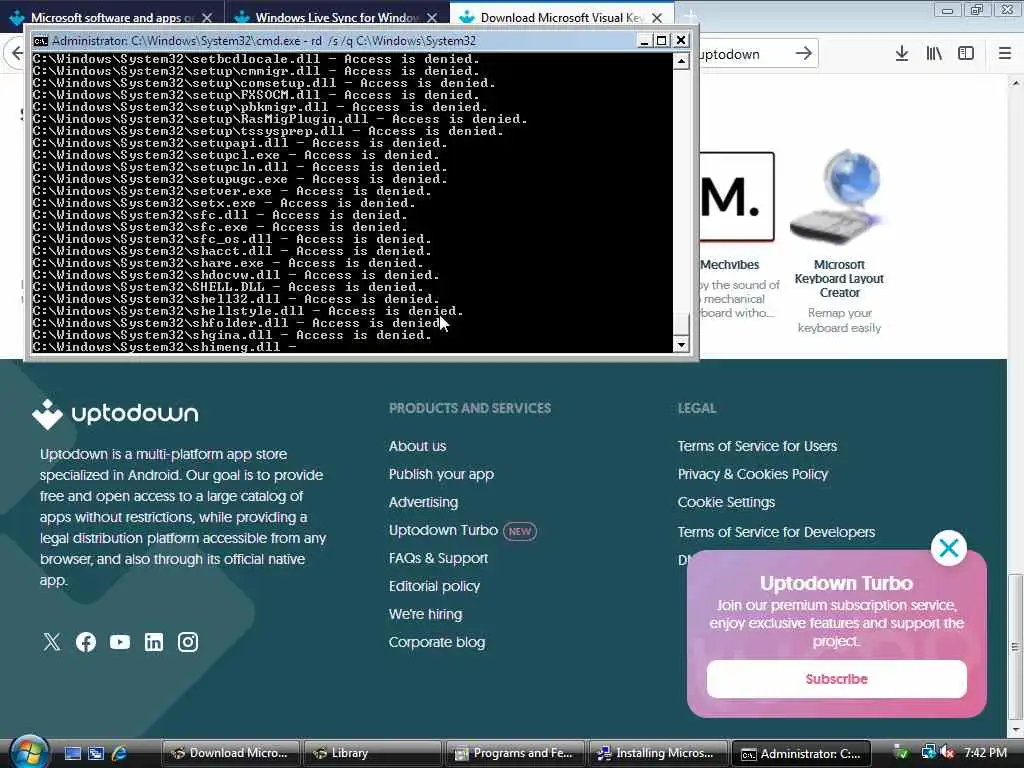1024x768 pixels.
Task: Open the Microsoft Keyboard Layout Creator icon
Action: point(839,196)
